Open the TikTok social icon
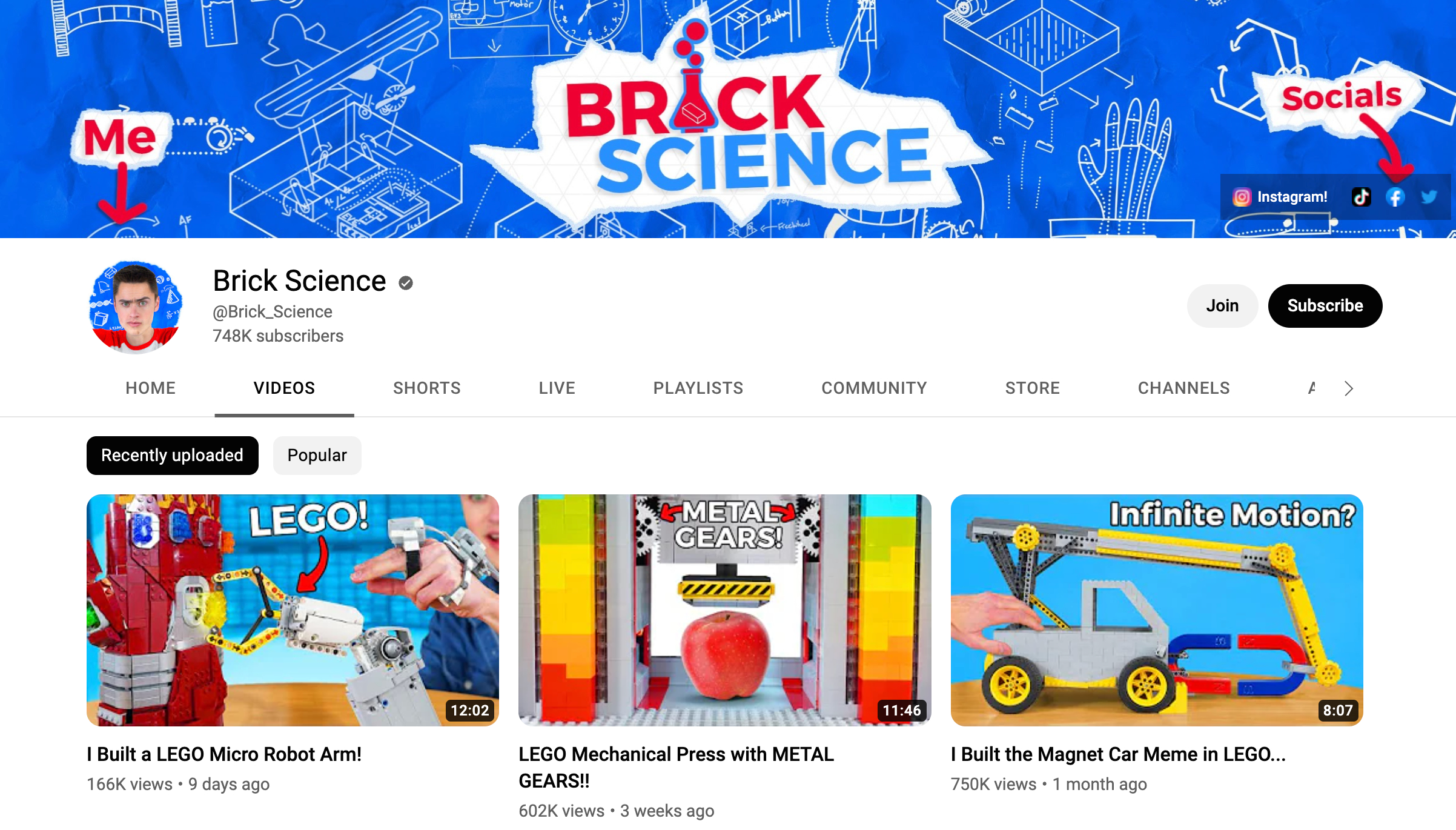This screenshot has width=1456, height=830. pyautogui.click(x=1361, y=197)
